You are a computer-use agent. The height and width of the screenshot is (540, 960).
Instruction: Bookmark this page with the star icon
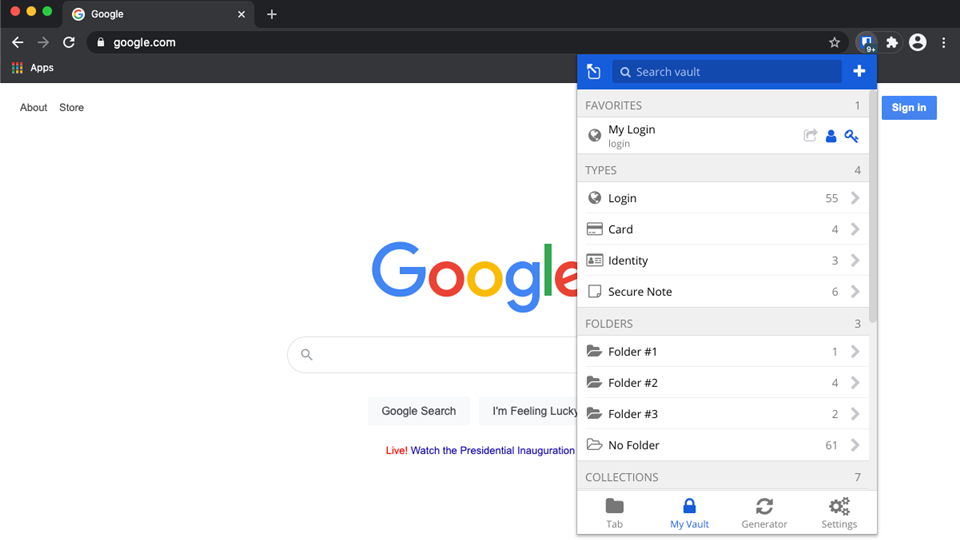834,42
